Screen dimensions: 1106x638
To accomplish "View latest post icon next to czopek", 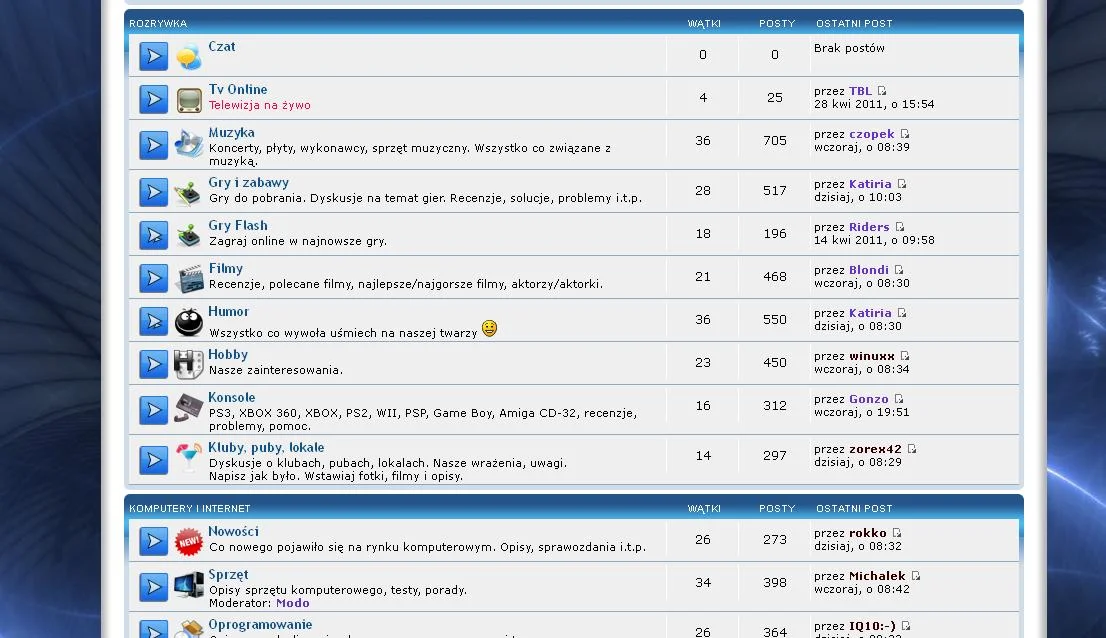I will tap(905, 134).
